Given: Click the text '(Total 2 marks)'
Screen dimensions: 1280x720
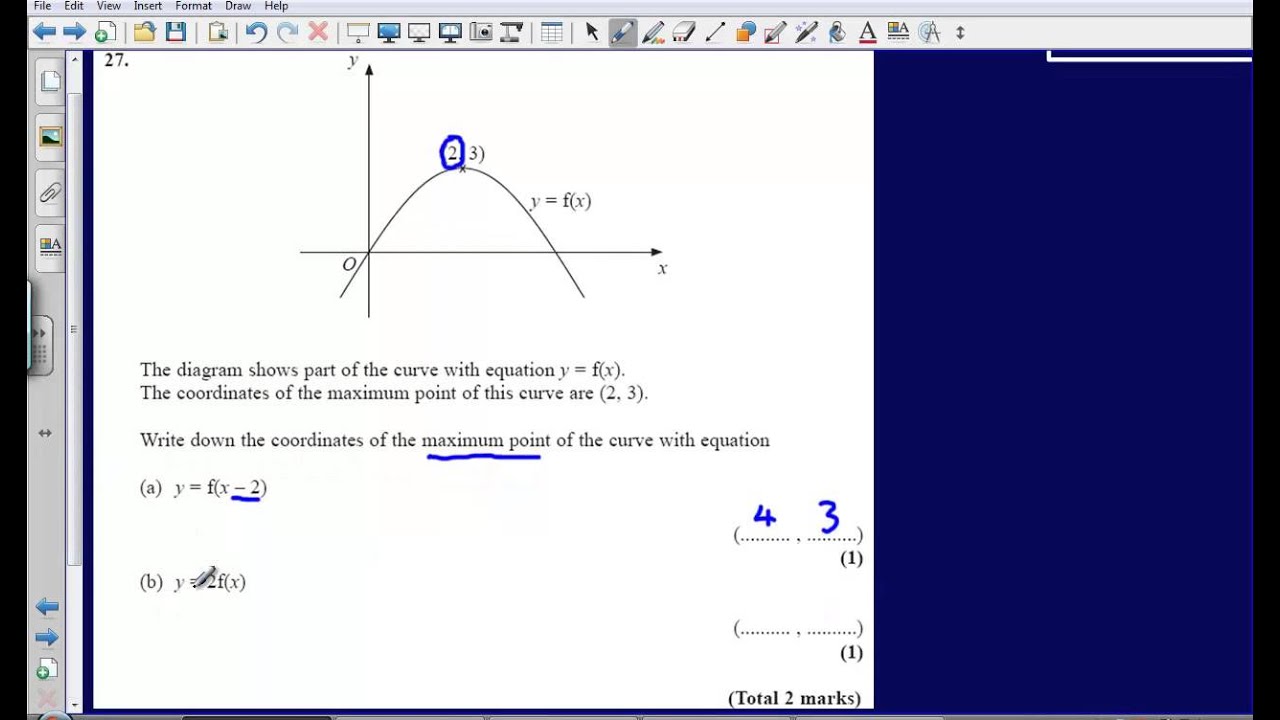Looking at the screenshot, I should pyautogui.click(x=794, y=698).
